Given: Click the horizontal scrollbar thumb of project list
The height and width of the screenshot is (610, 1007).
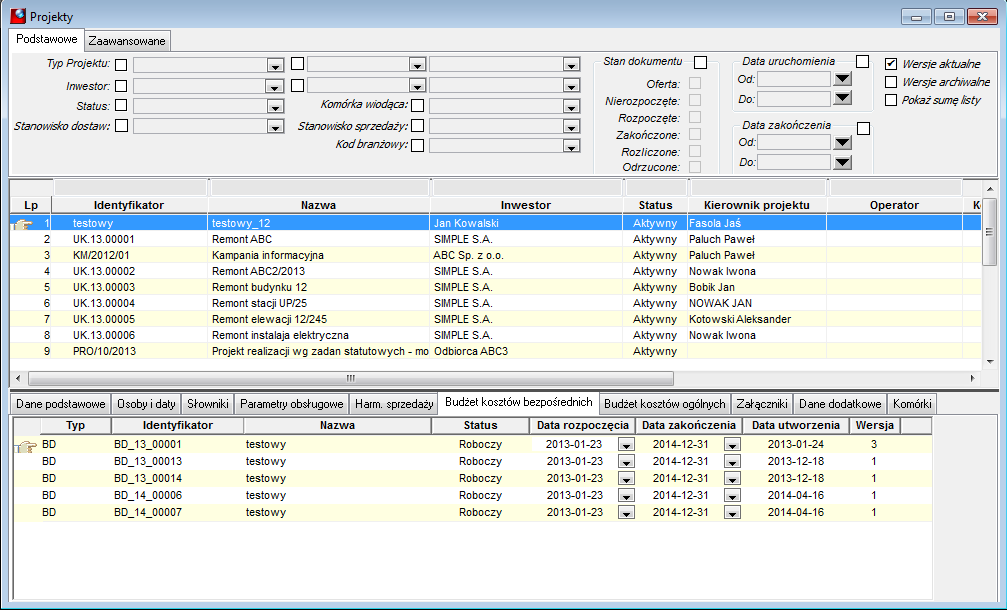Looking at the screenshot, I should [351, 378].
